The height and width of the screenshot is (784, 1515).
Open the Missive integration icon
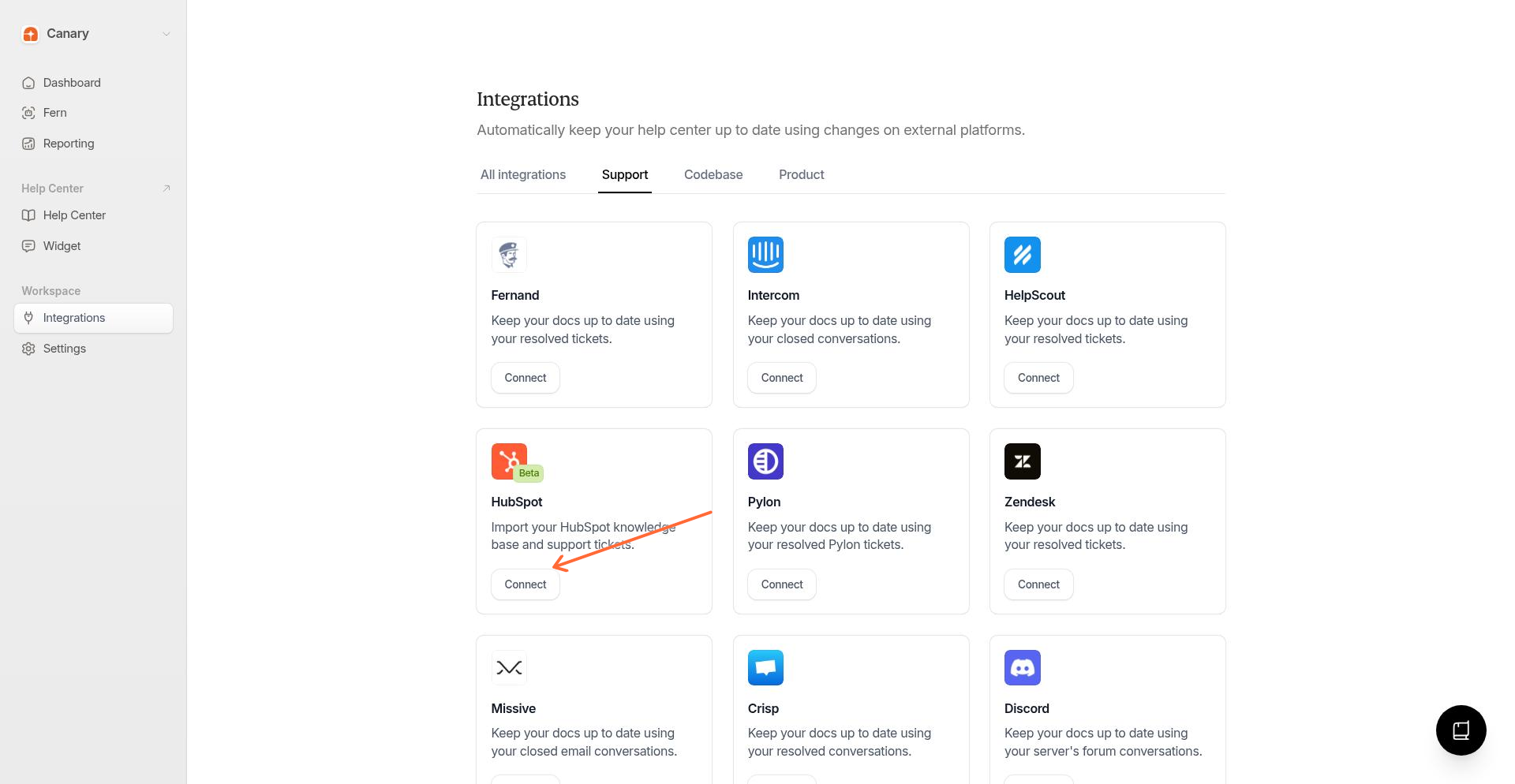pos(509,667)
